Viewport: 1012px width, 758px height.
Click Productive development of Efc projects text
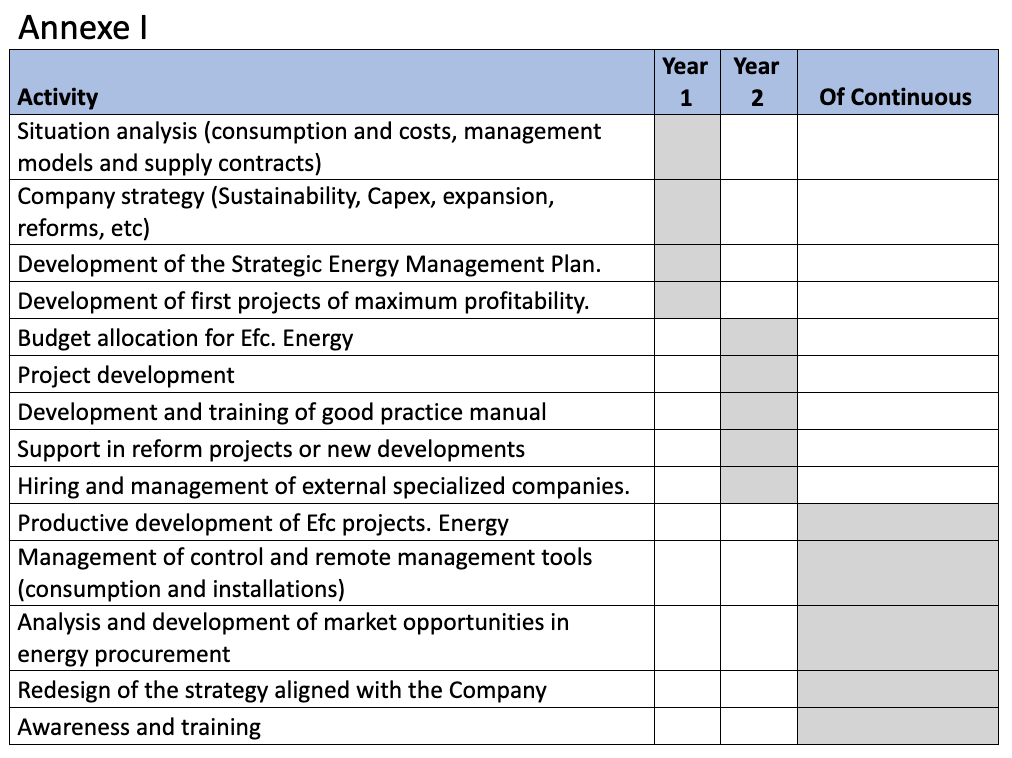pos(263,523)
